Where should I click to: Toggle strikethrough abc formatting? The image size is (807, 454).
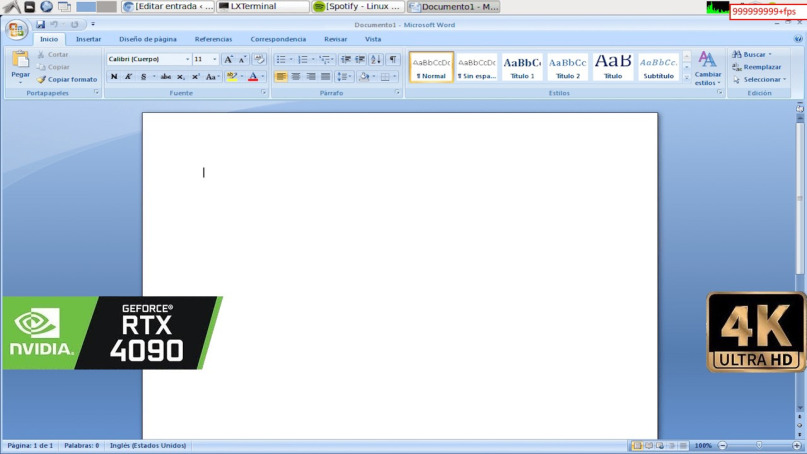pos(166,77)
